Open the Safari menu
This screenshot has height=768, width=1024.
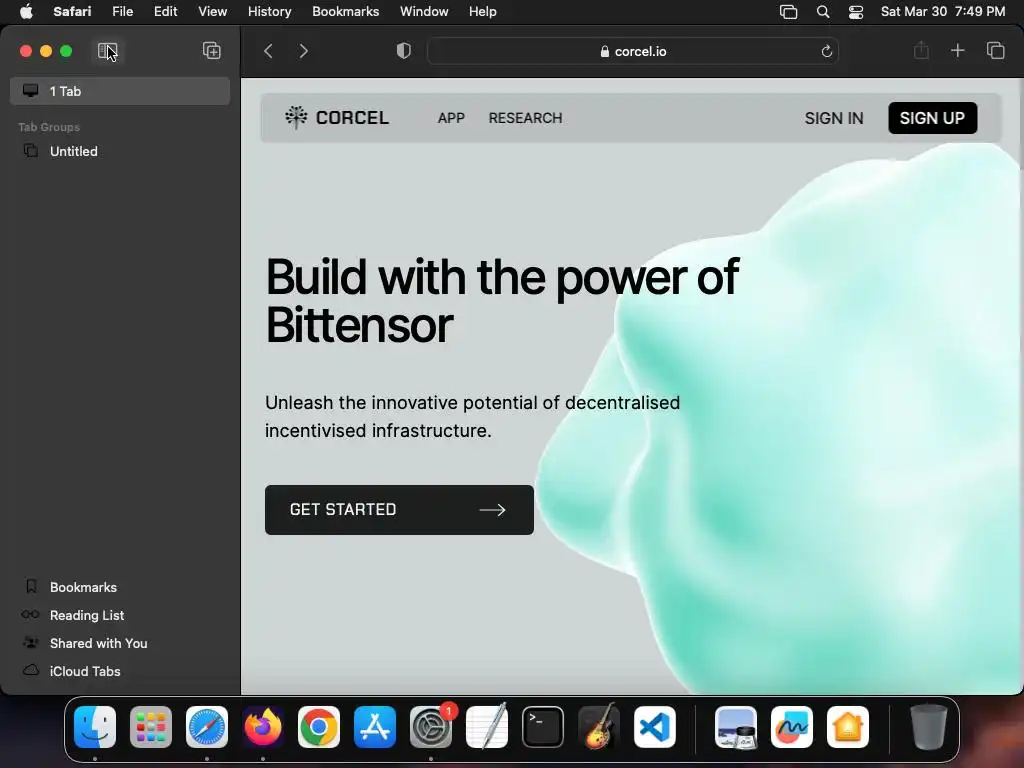coord(72,12)
